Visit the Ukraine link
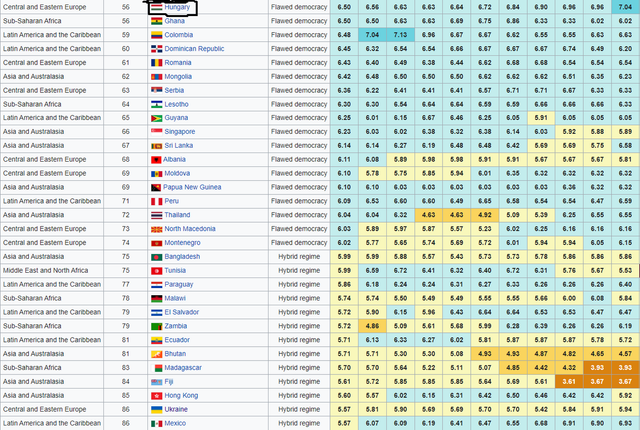The image size is (640, 430). tap(176, 409)
